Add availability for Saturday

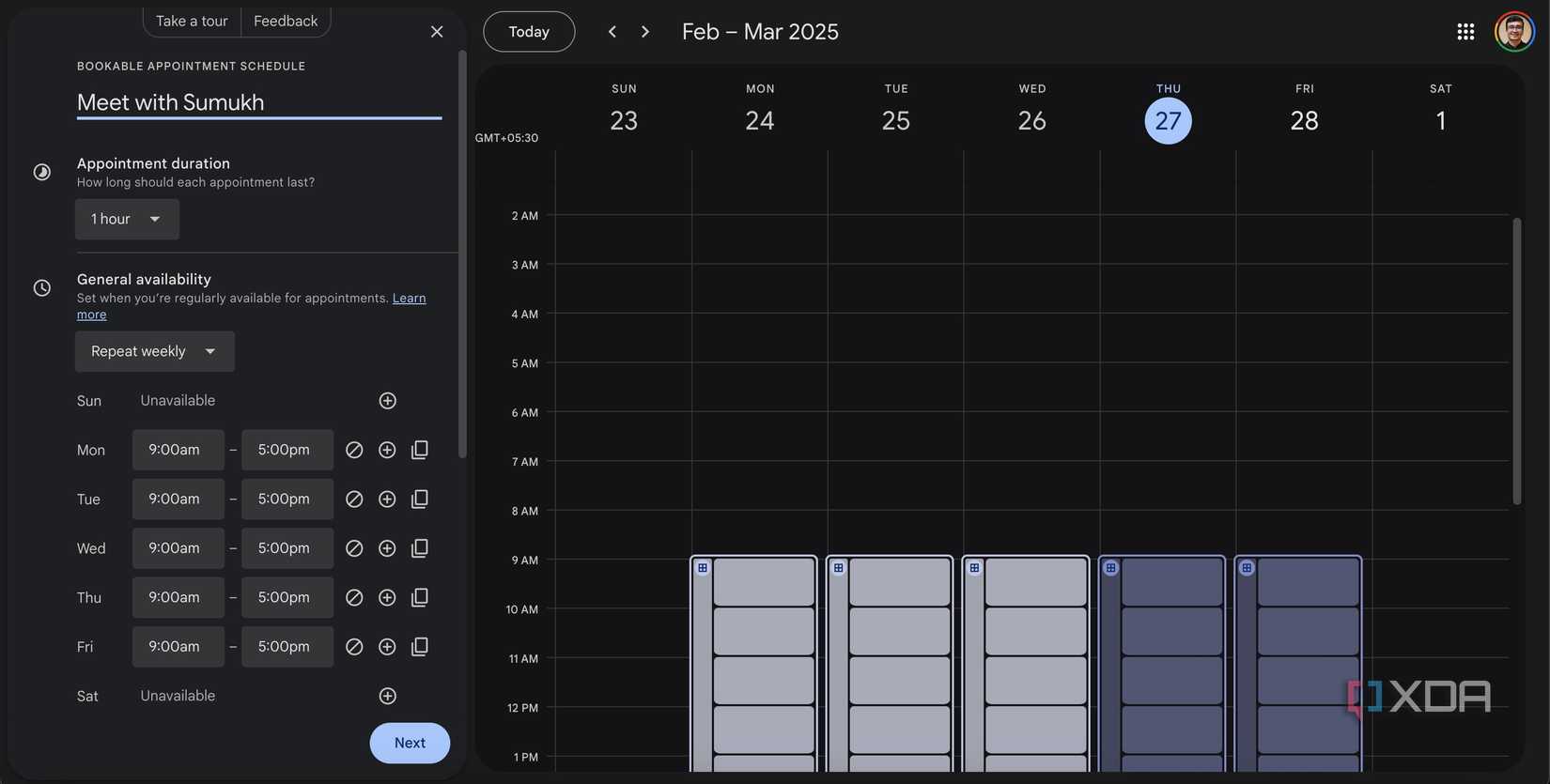(387, 696)
